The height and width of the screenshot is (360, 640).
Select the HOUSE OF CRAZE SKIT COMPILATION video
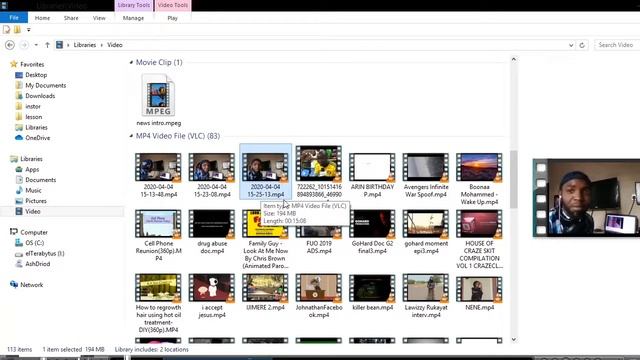click(479, 239)
